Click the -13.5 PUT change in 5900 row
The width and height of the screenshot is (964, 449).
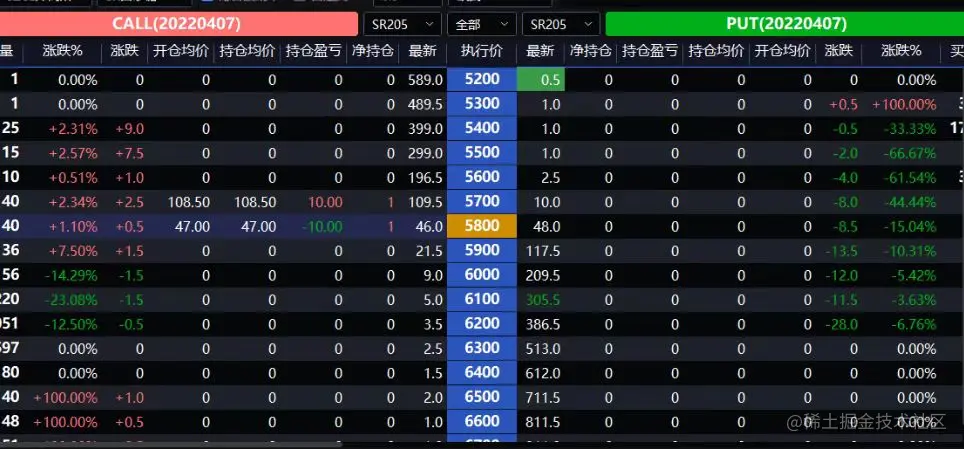pyautogui.click(x=841, y=251)
